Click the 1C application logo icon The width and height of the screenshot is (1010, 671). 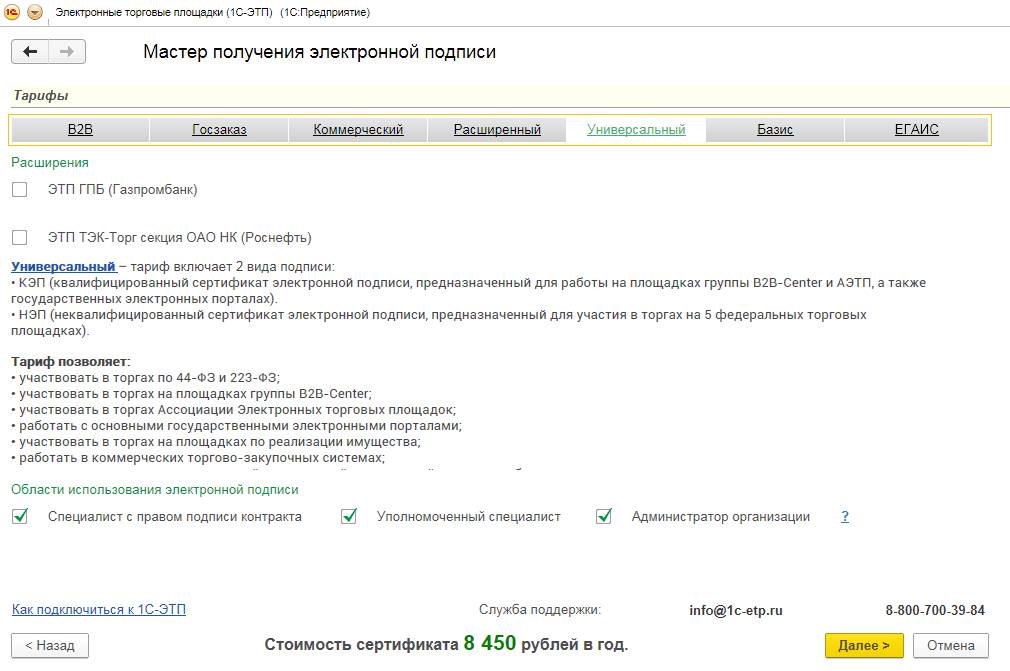pyautogui.click(x=12, y=12)
